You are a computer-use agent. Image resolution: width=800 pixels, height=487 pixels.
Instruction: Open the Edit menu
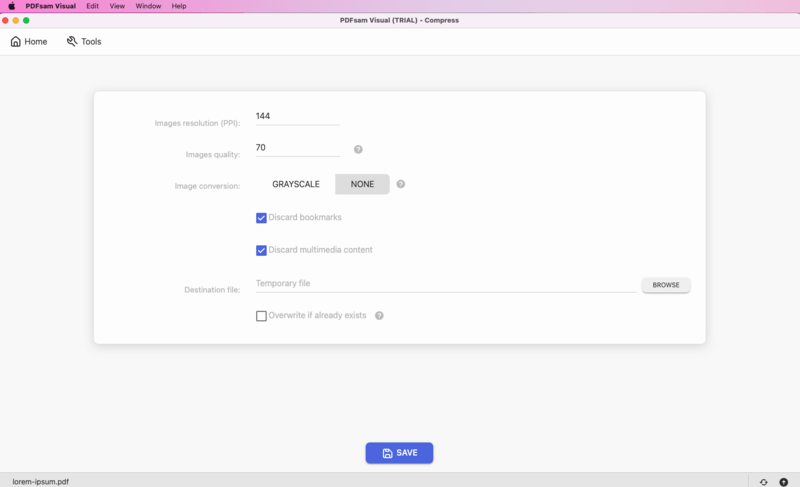coord(92,6)
